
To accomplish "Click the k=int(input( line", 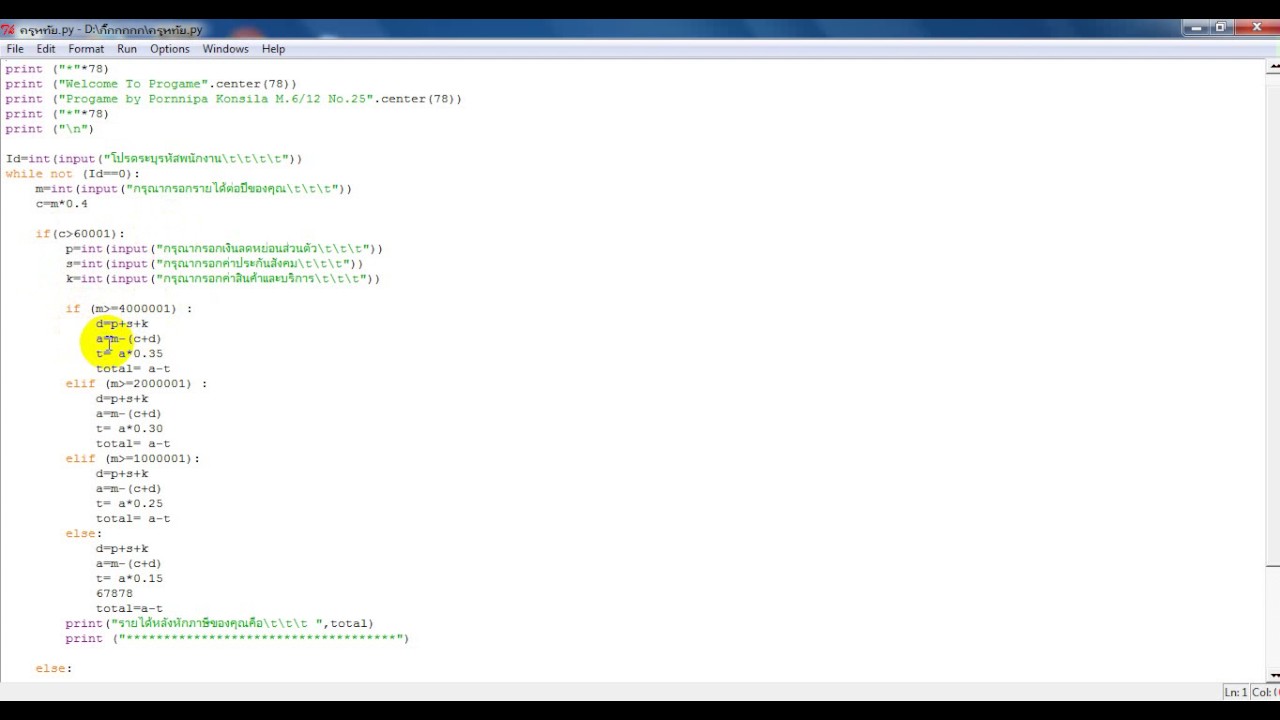I will click(x=222, y=279).
